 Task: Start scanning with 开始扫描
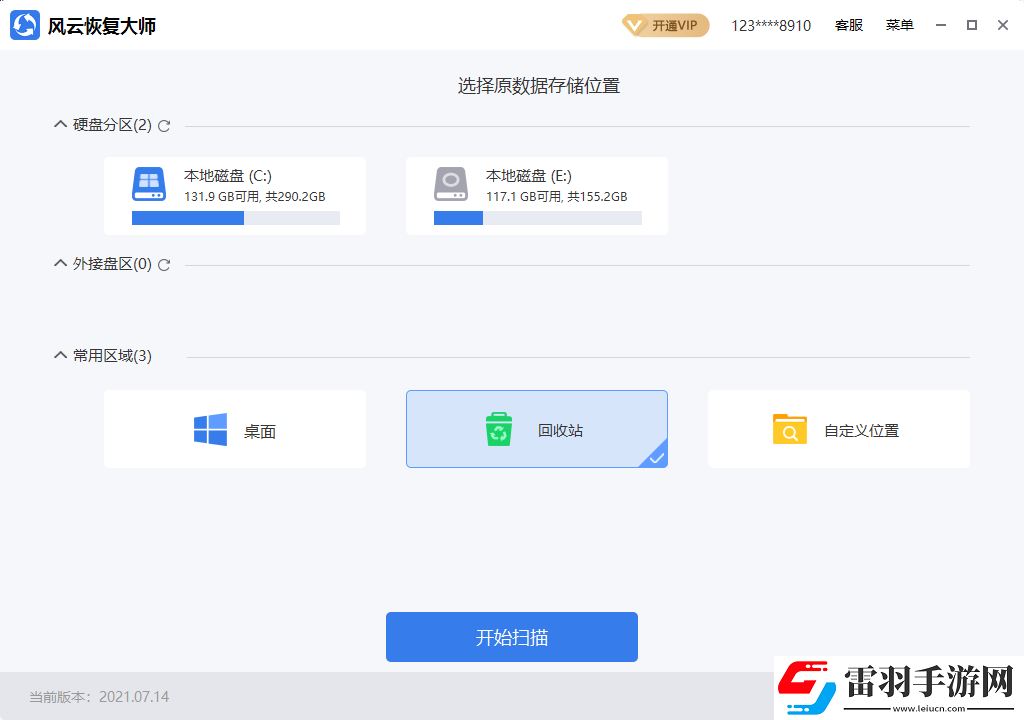511,636
